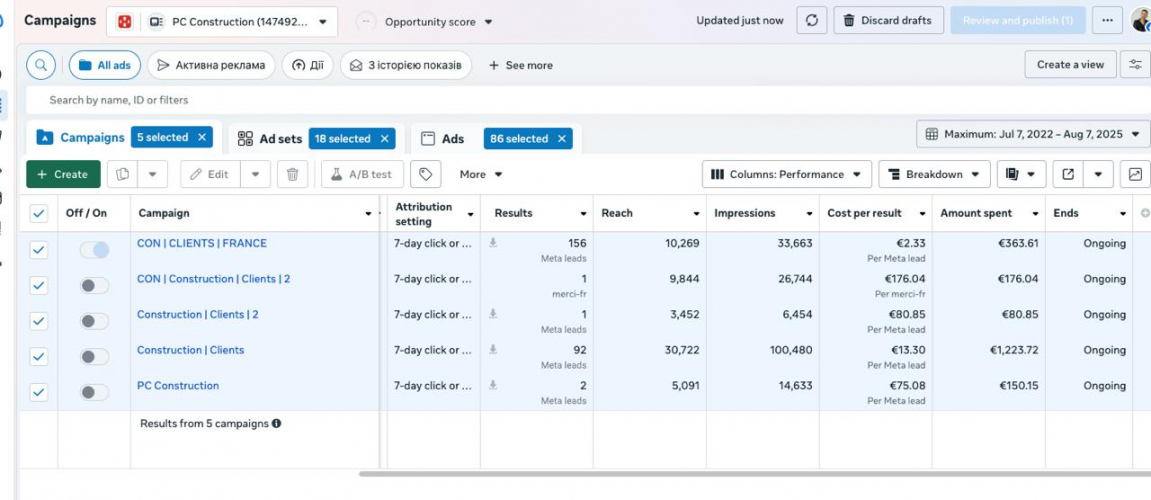Refresh data with the circular arrow icon
Viewport: 1151px width, 500px height.
(812, 21)
